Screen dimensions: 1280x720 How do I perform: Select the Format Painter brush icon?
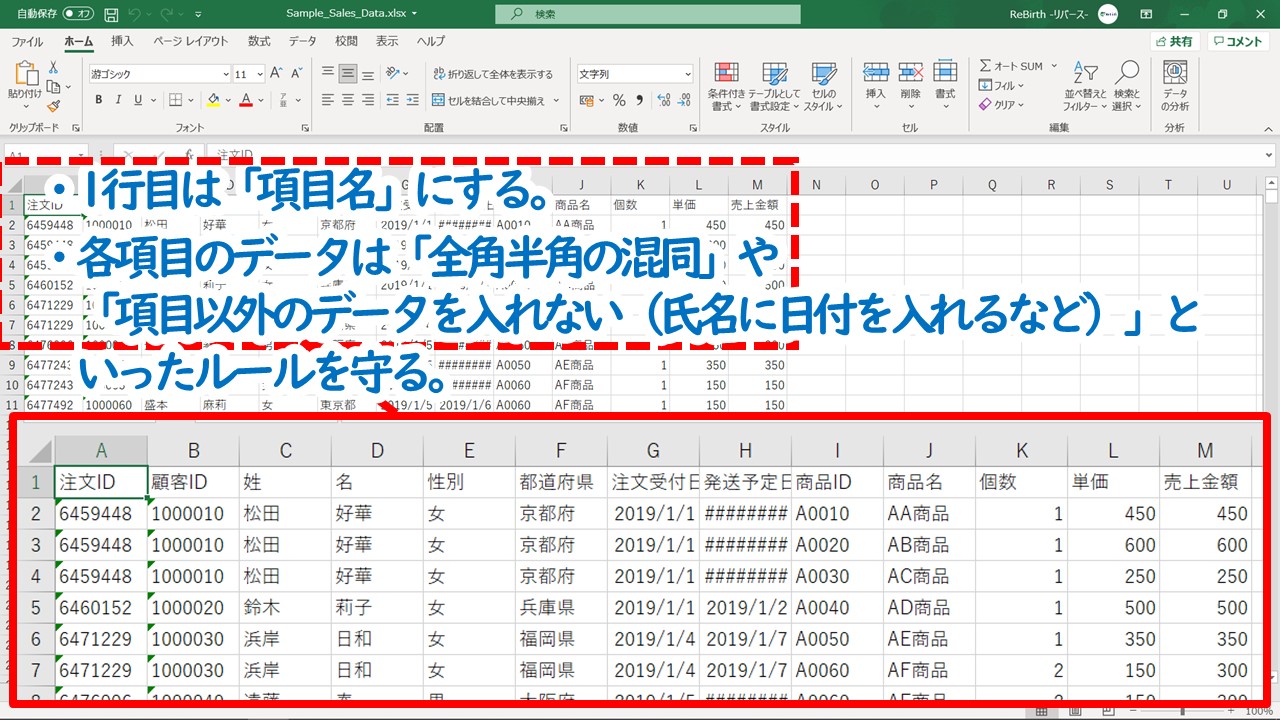coord(53,105)
